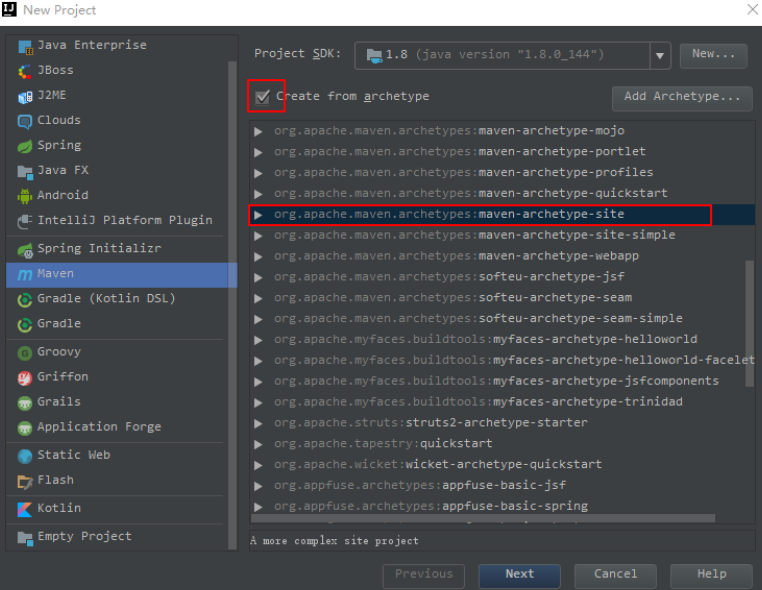This screenshot has width=762, height=590.
Task: Click the J2ME icon
Action: [25, 96]
